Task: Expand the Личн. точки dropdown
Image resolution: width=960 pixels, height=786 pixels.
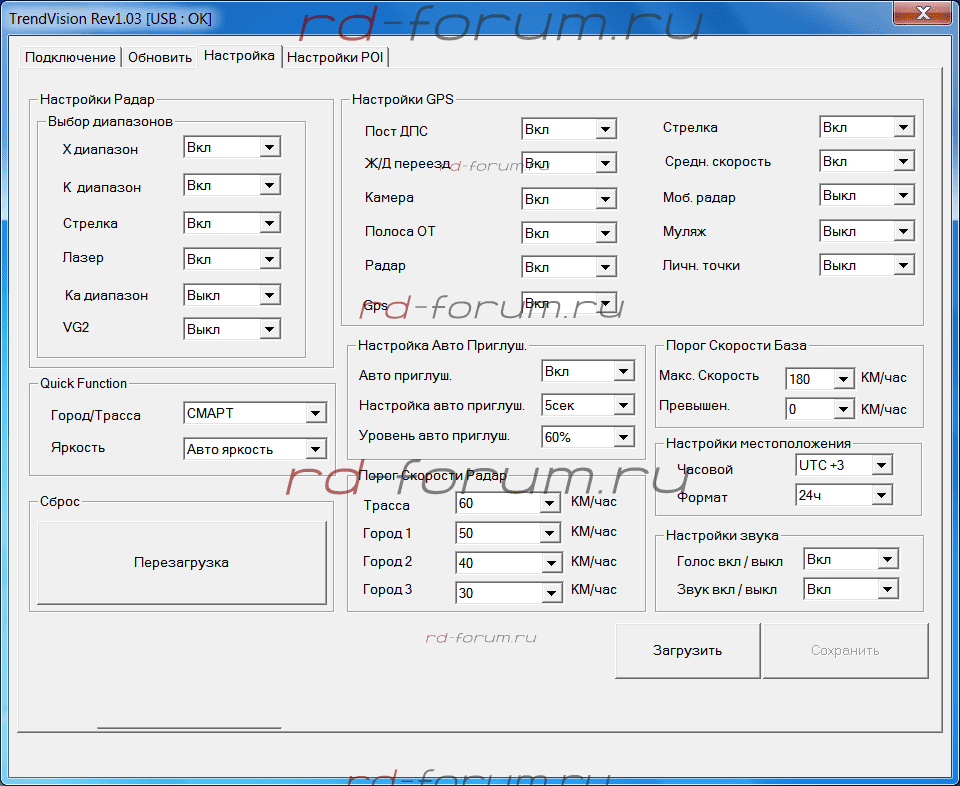Action: [x=867, y=265]
